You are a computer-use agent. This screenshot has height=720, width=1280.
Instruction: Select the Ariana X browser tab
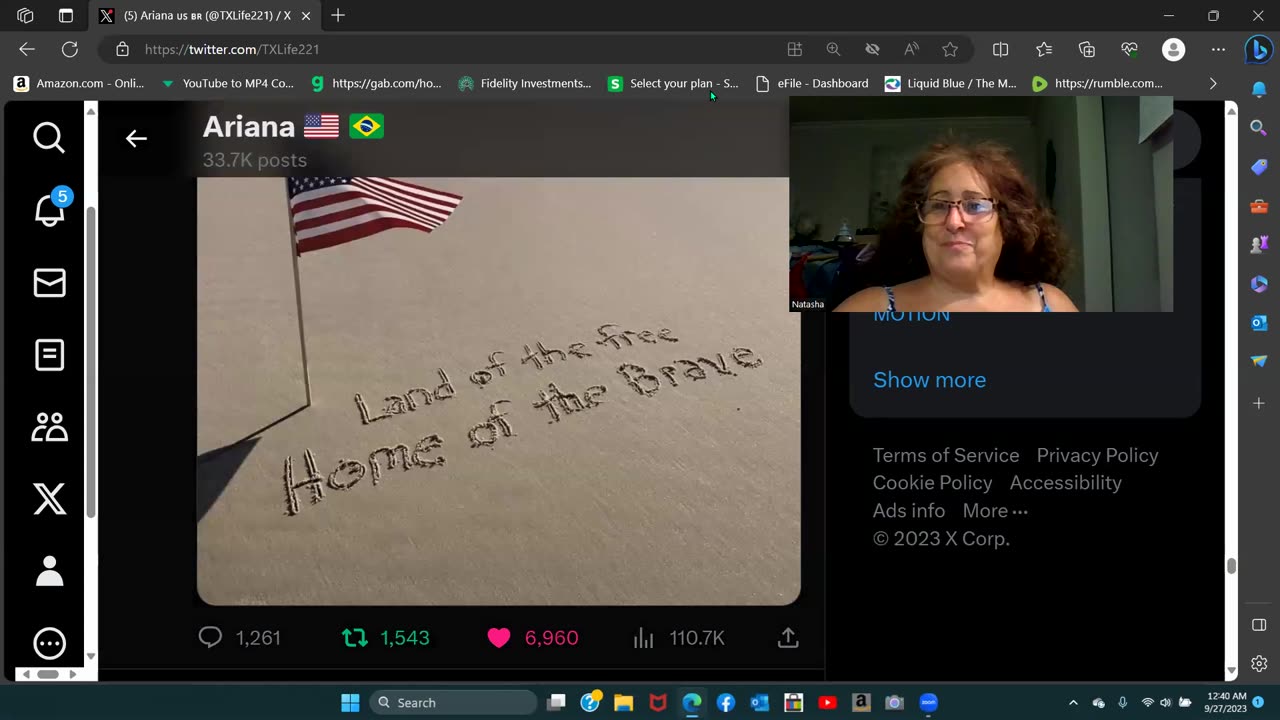(205, 16)
